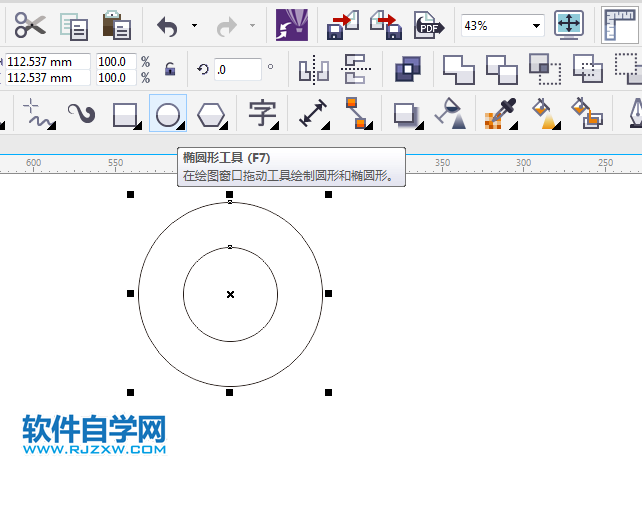Select the Polygon tool
Screen dimensions: 642x508
tap(212, 116)
